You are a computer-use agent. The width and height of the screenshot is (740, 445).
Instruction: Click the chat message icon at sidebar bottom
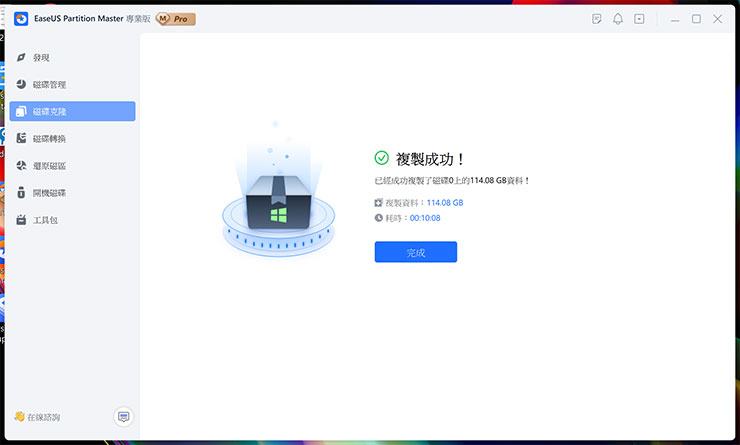tap(124, 417)
